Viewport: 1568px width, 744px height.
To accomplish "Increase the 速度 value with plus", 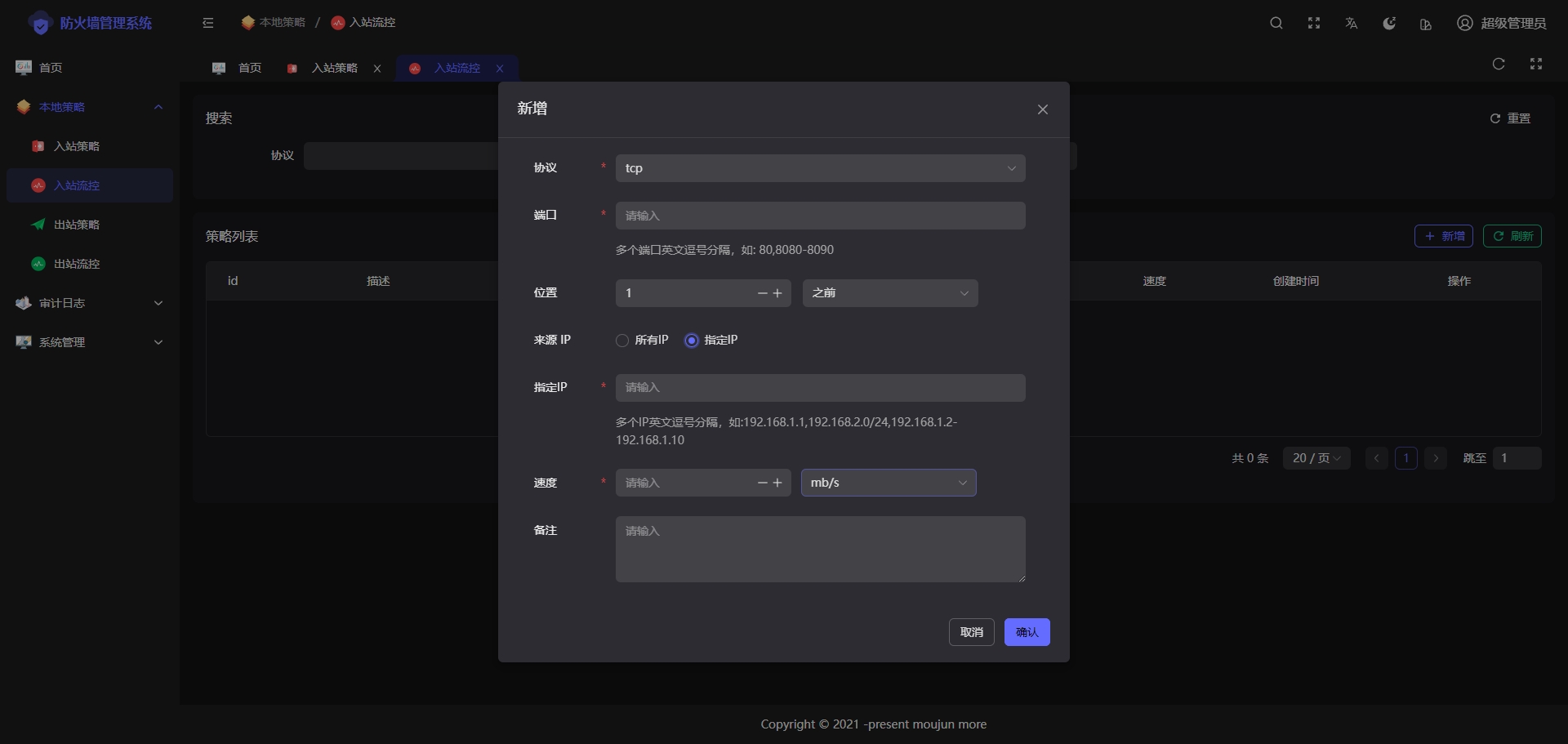I will [x=777, y=483].
